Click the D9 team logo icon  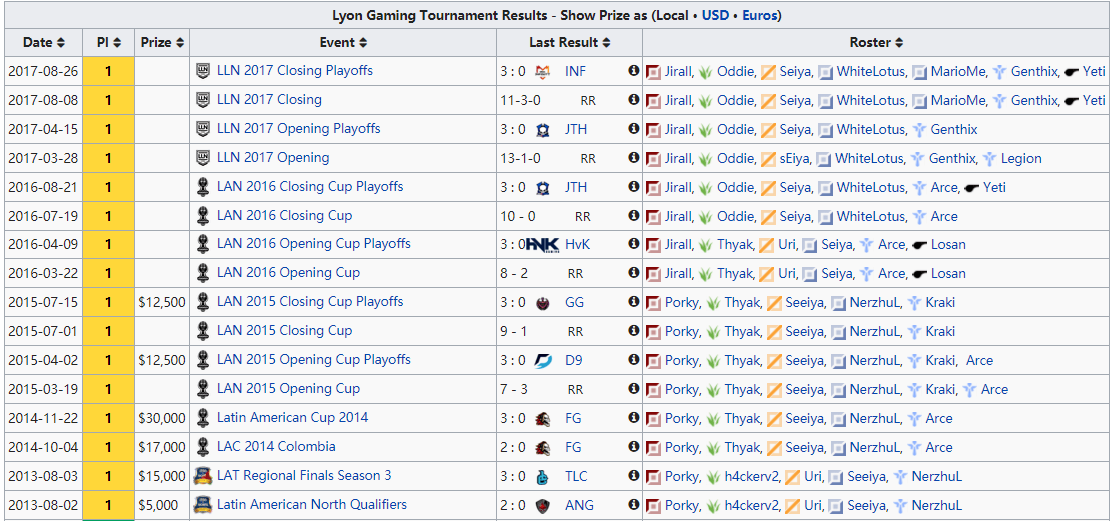[542, 361]
